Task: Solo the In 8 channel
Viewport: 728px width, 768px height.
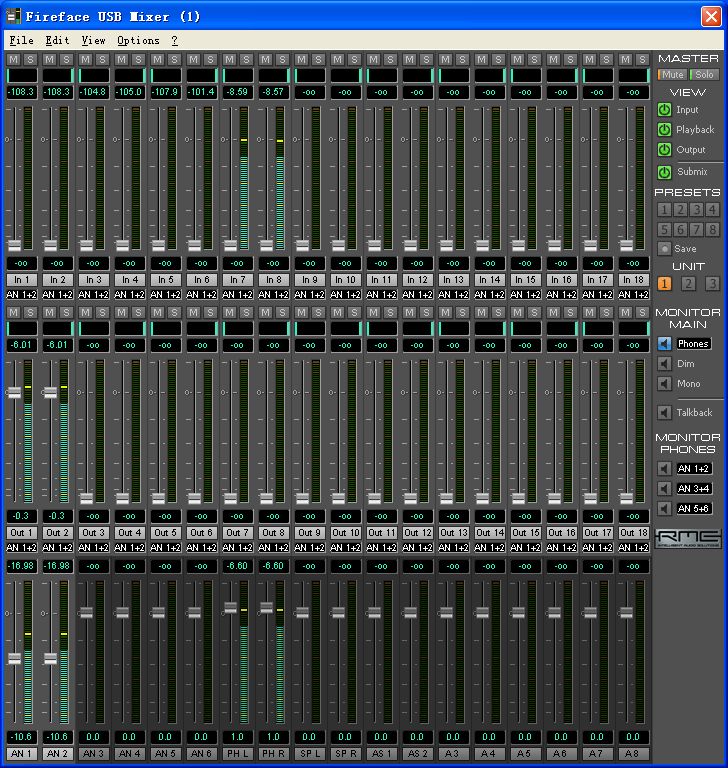Action: [282, 60]
